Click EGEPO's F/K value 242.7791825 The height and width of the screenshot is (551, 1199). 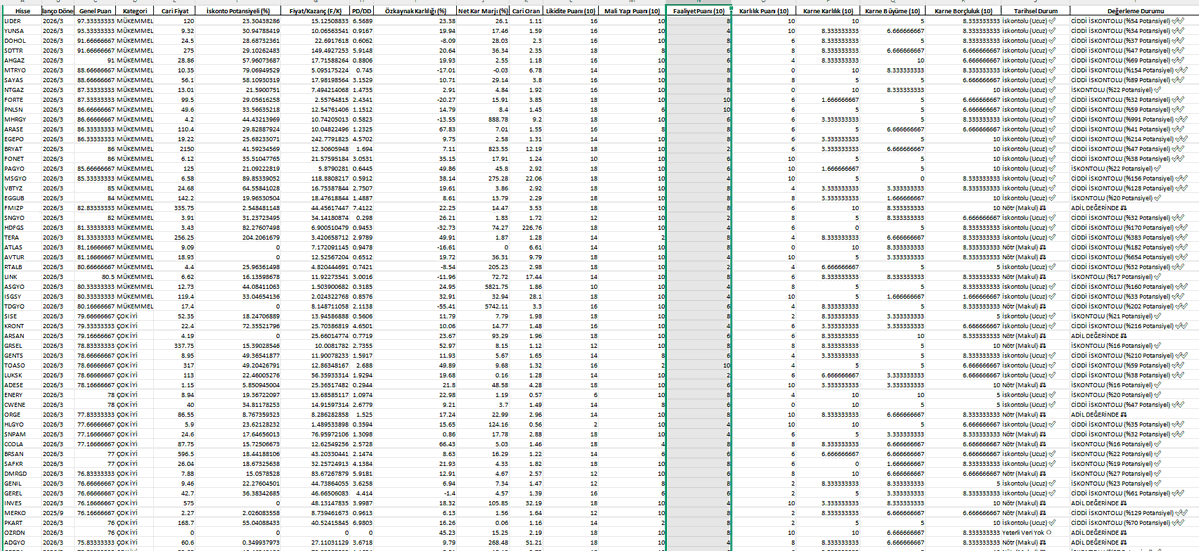[317, 140]
